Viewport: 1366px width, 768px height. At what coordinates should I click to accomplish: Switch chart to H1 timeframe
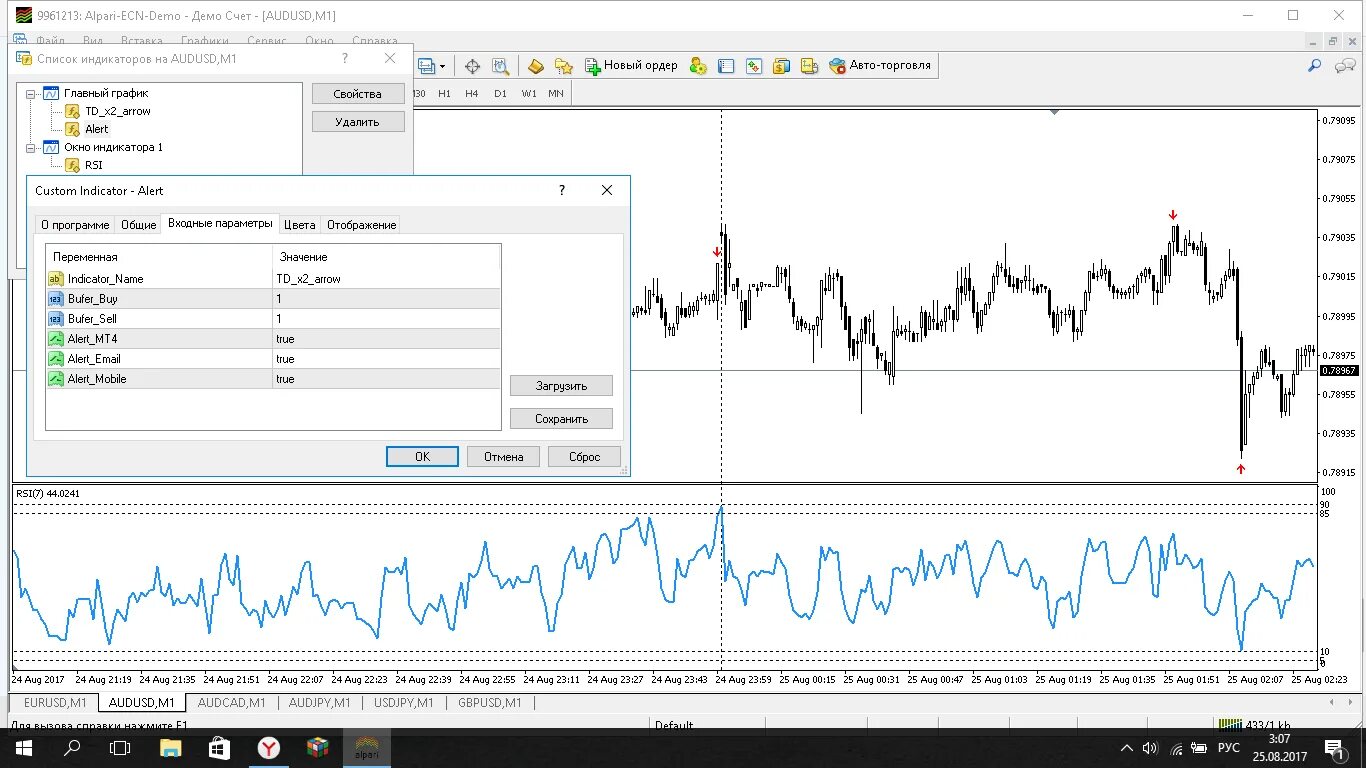[x=444, y=93]
